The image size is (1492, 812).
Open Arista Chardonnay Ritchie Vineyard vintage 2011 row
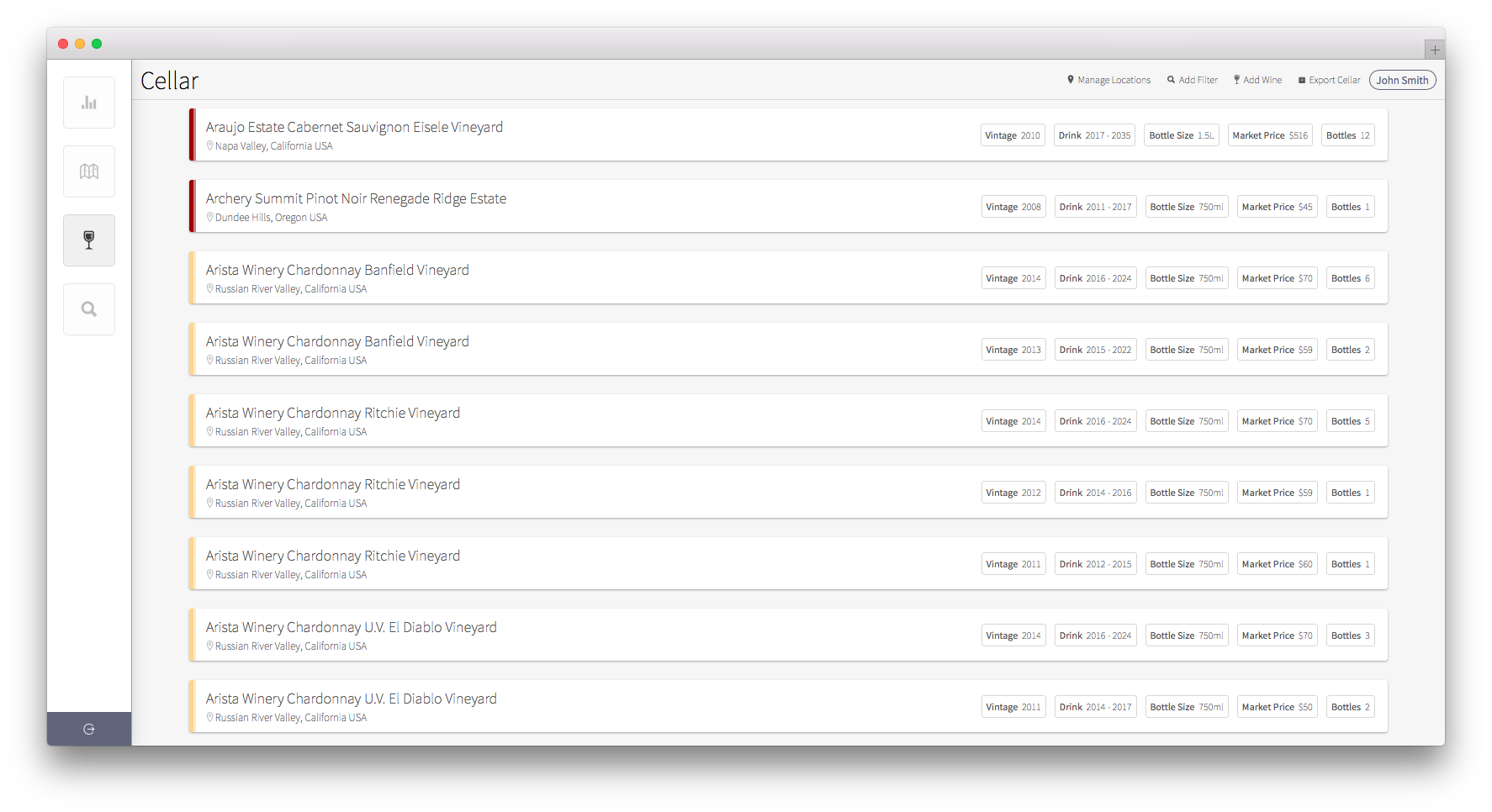click(789, 563)
